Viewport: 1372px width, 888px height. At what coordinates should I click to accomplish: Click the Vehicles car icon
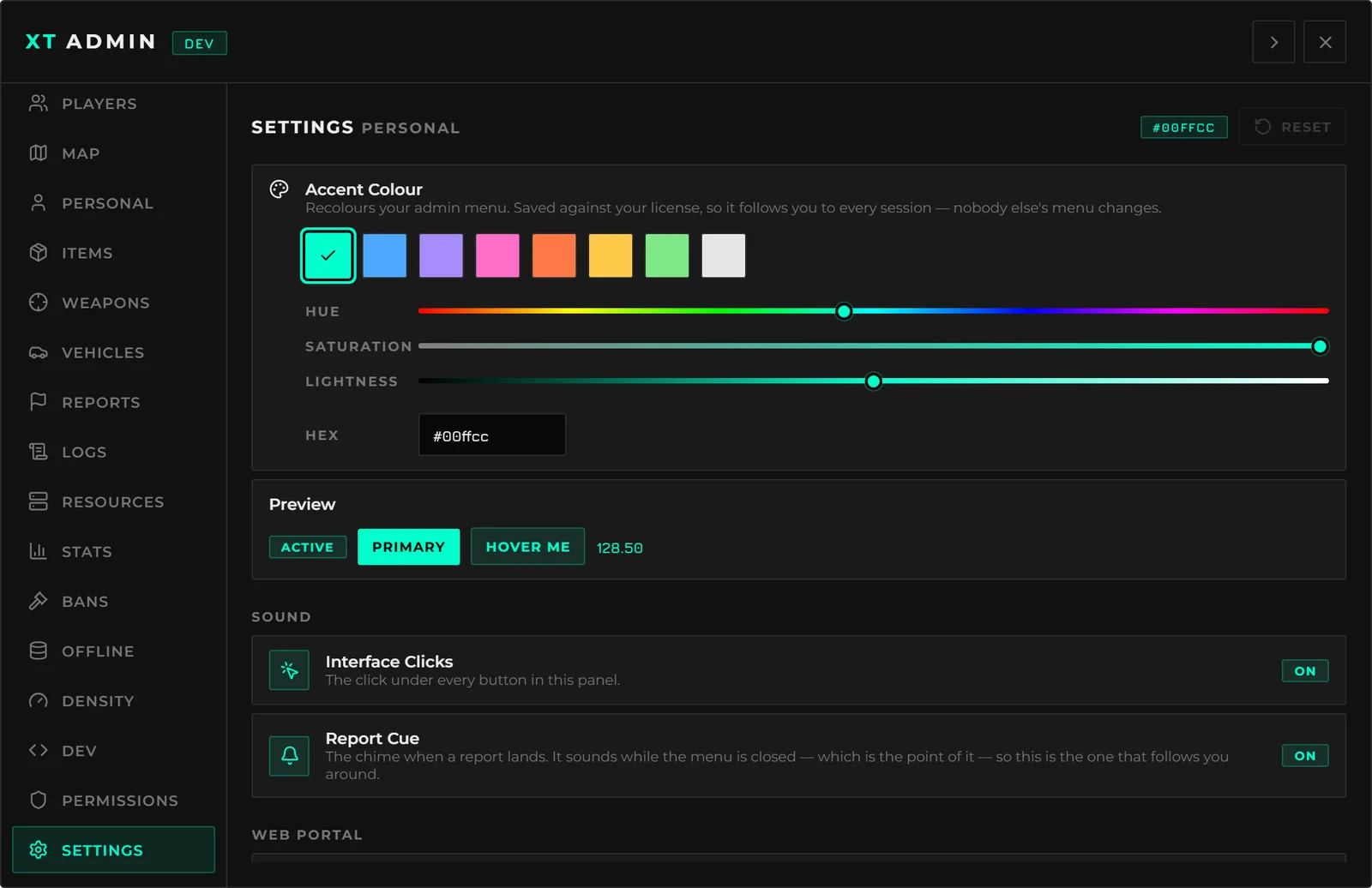pos(39,352)
